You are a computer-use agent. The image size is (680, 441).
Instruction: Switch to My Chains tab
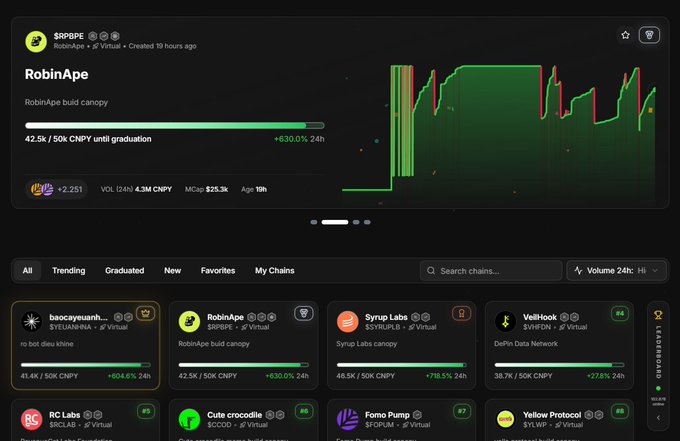(275, 271)
